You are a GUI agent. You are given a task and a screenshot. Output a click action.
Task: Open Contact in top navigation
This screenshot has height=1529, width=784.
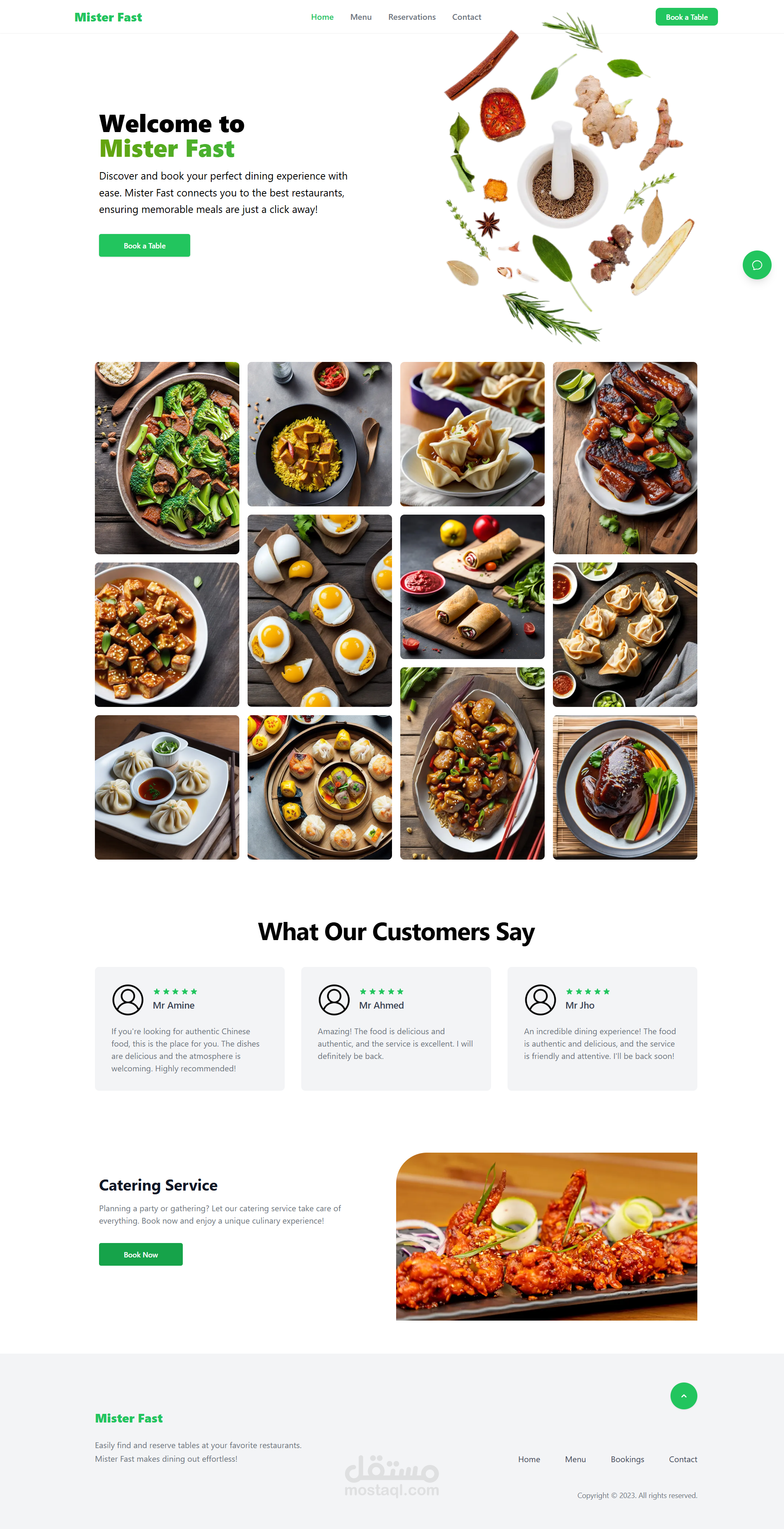tap(467, 17)
